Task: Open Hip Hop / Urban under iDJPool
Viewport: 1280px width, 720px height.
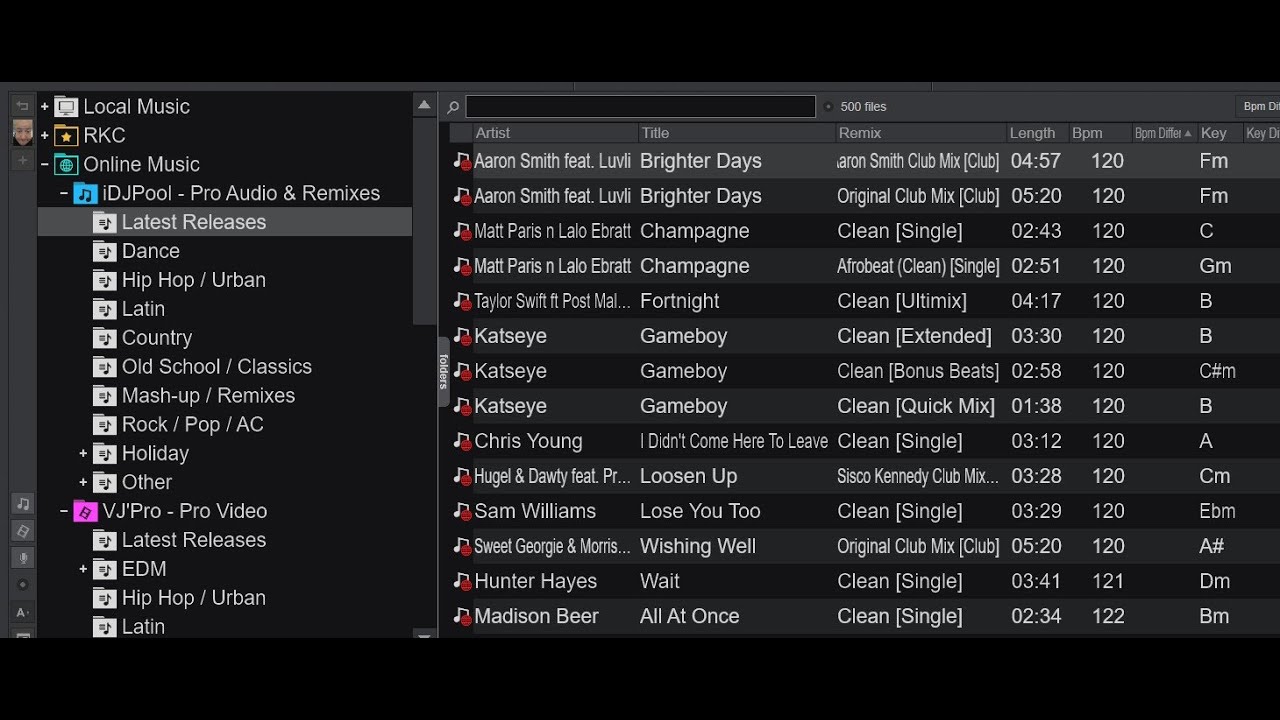Action: [x=194, y=280]
